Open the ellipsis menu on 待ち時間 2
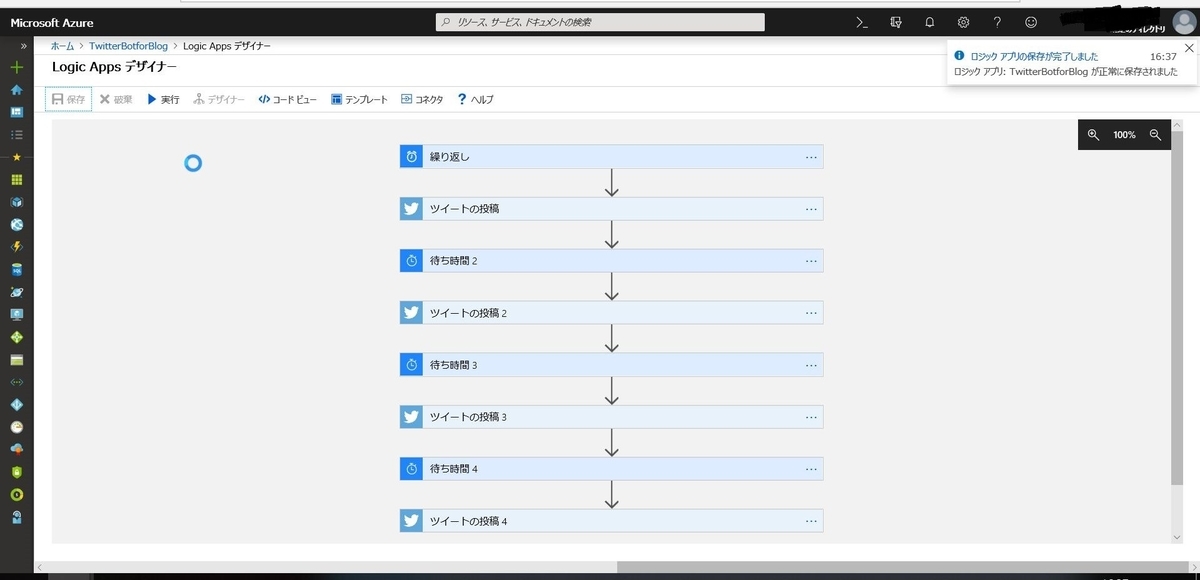 point(811,261)
